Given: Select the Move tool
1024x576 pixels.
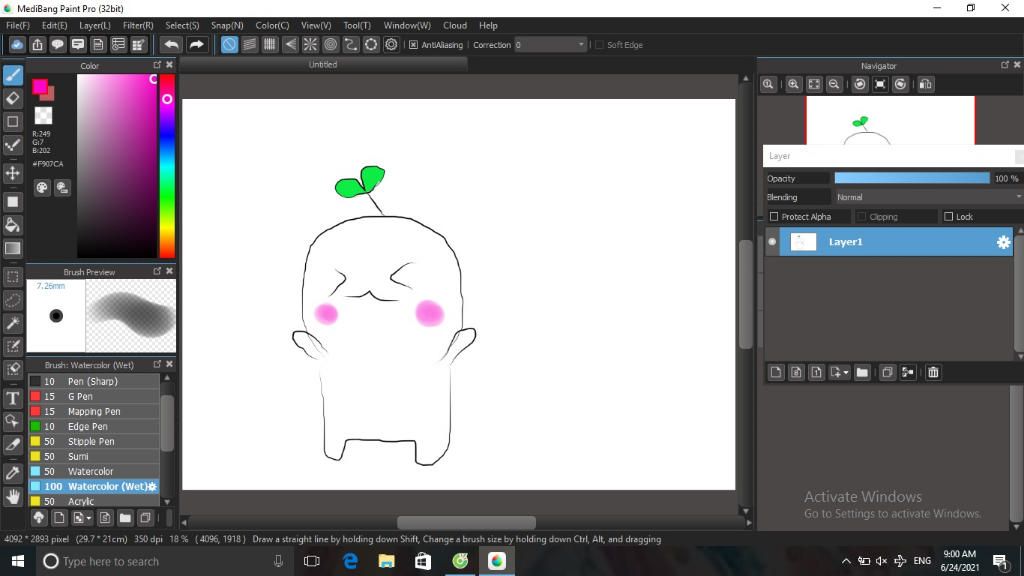Looking at the screenshot, I should click(x=13, y=173).
